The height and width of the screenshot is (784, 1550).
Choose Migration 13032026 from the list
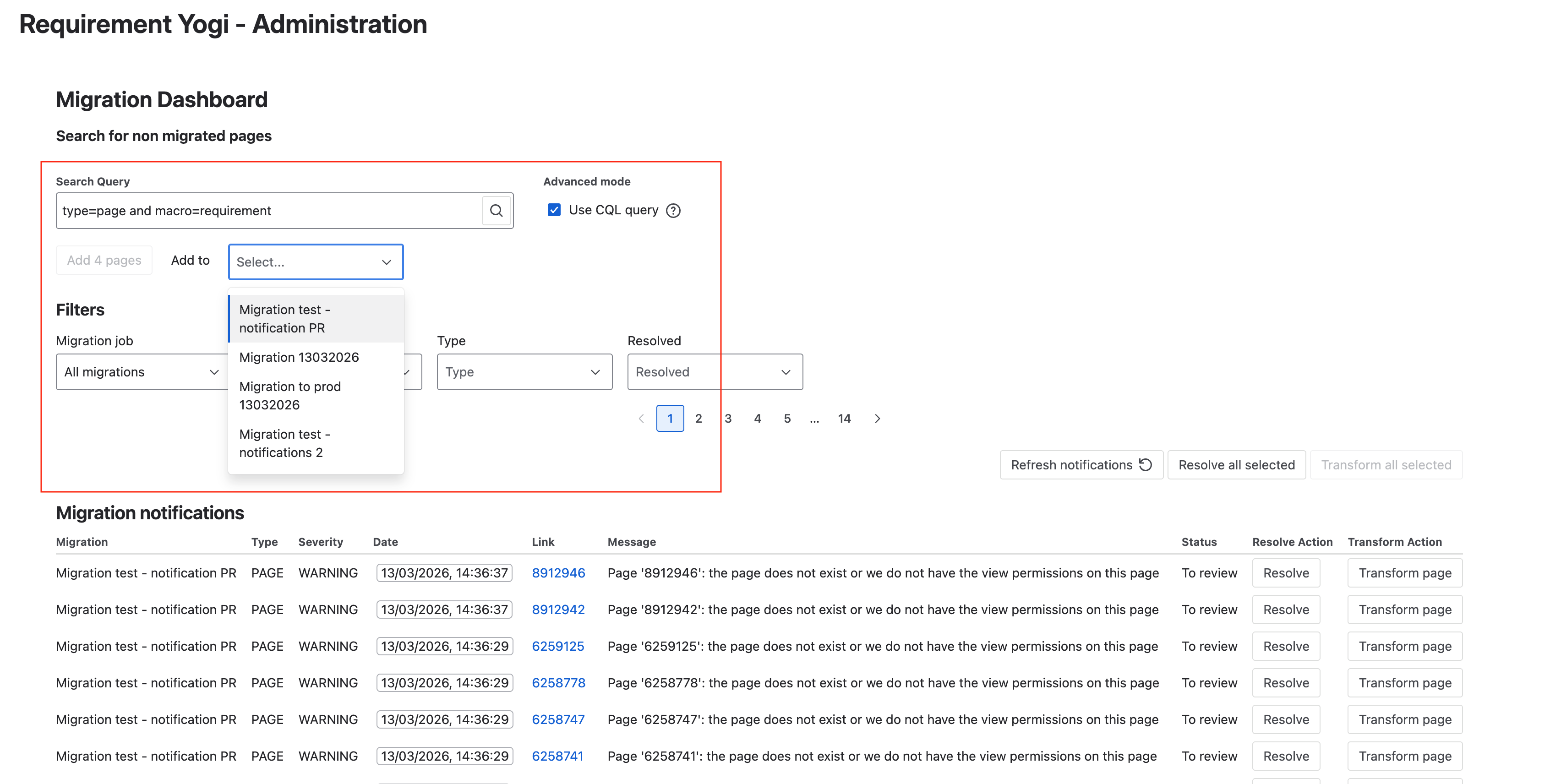tap(299, 357)
